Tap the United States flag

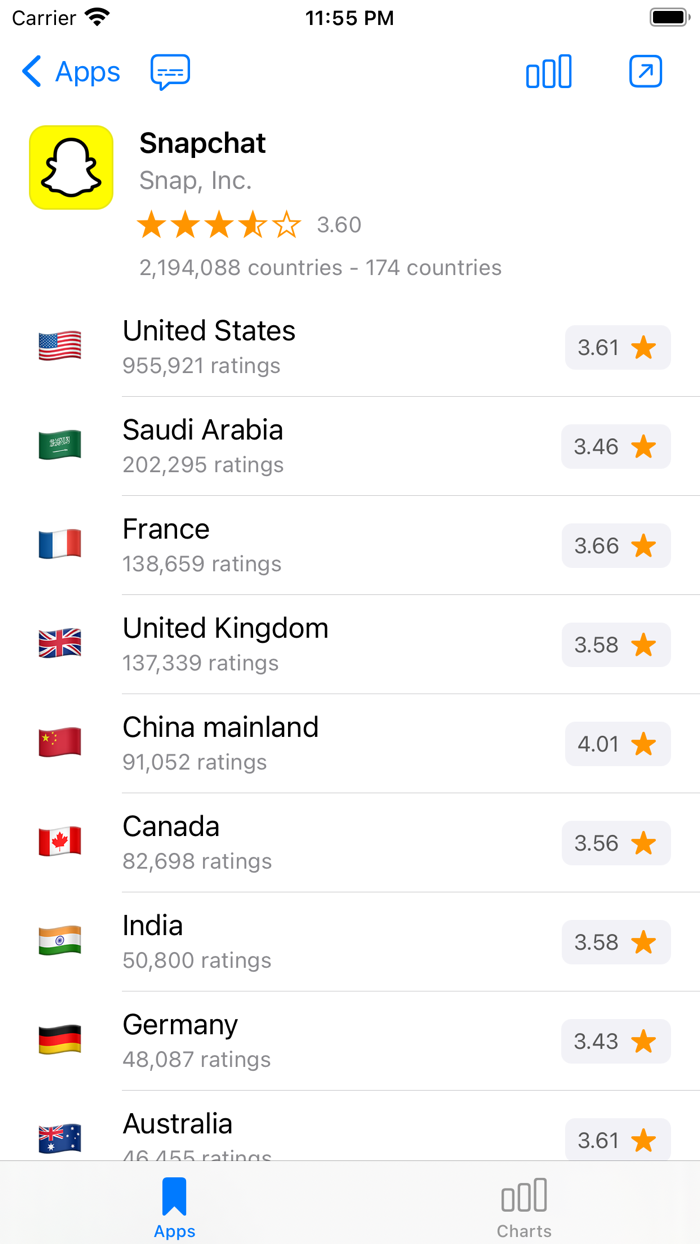(59, 347)
